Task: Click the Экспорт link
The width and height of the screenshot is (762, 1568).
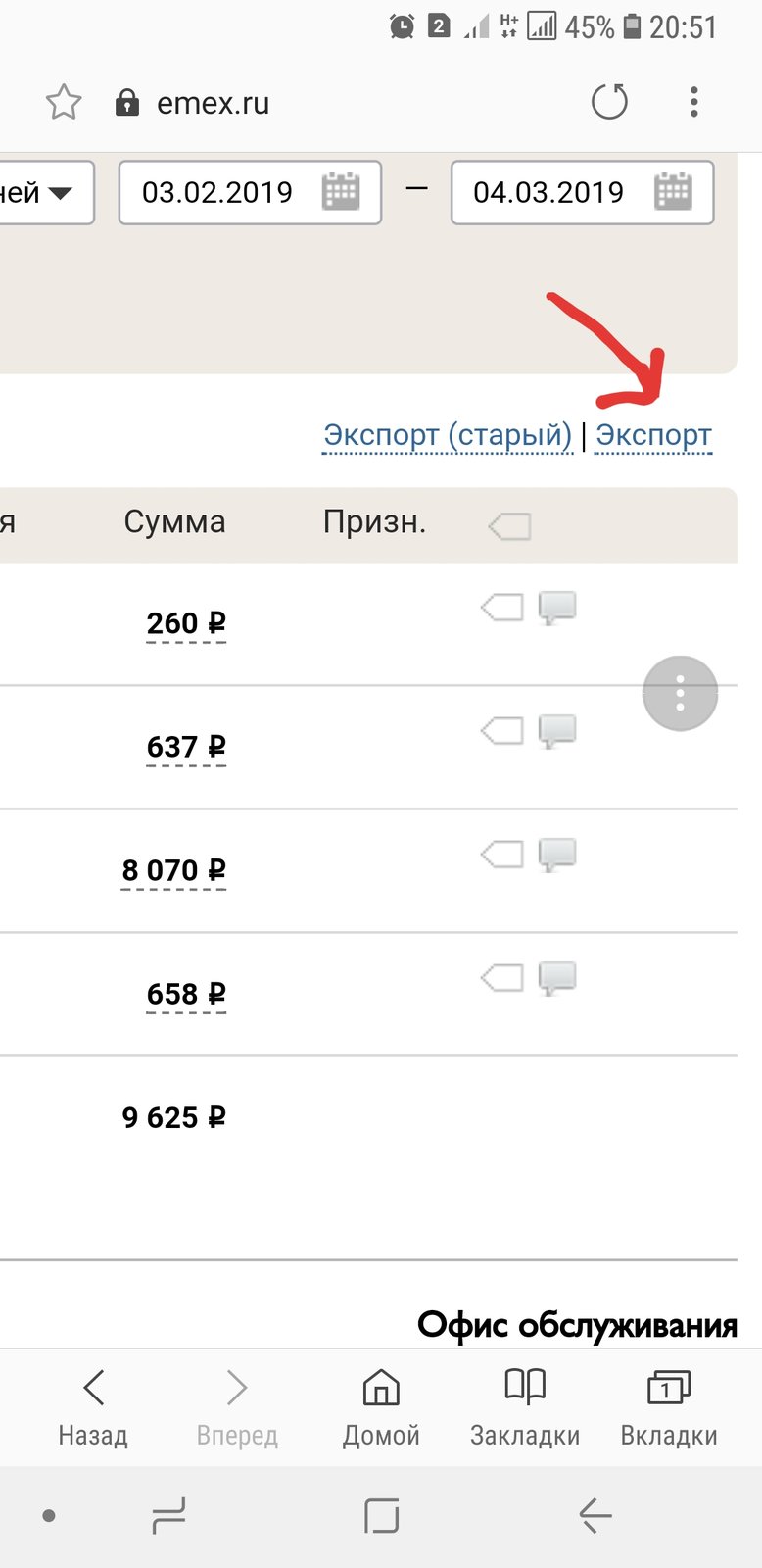Action: coord(654,435)
